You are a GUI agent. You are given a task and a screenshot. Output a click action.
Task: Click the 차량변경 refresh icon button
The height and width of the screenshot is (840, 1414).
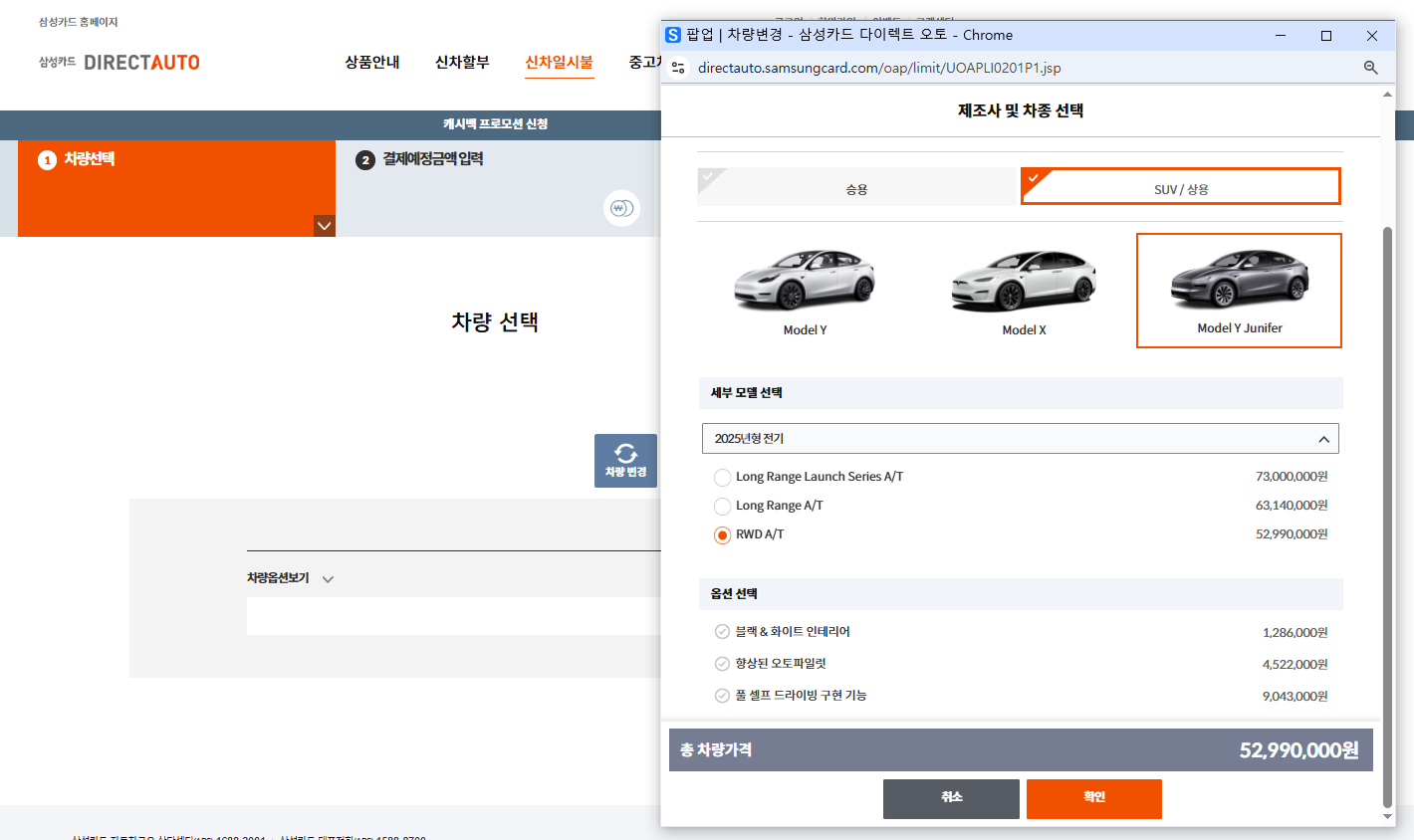coord(625,461)
